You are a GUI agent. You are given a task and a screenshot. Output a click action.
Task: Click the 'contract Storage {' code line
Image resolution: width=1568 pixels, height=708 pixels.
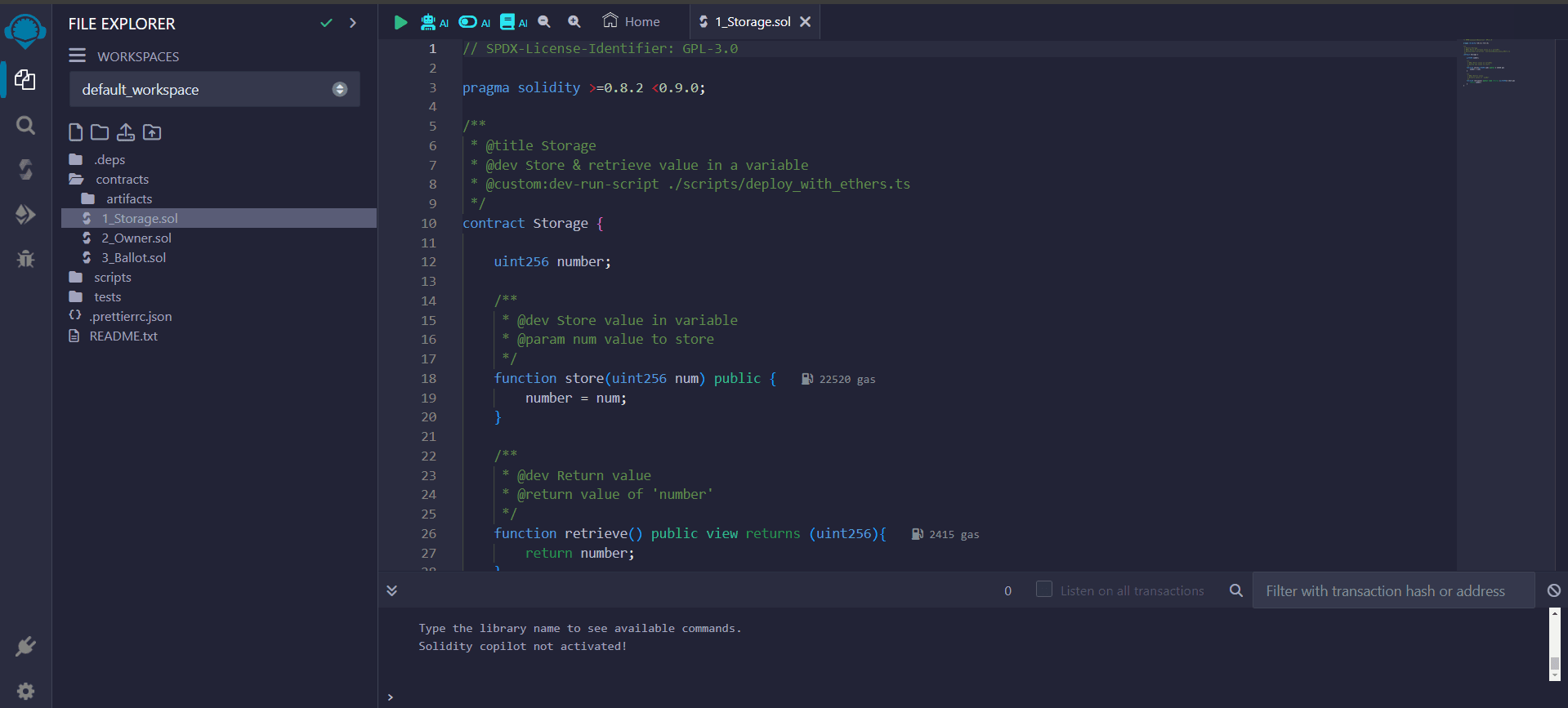(x=533, y=223)
